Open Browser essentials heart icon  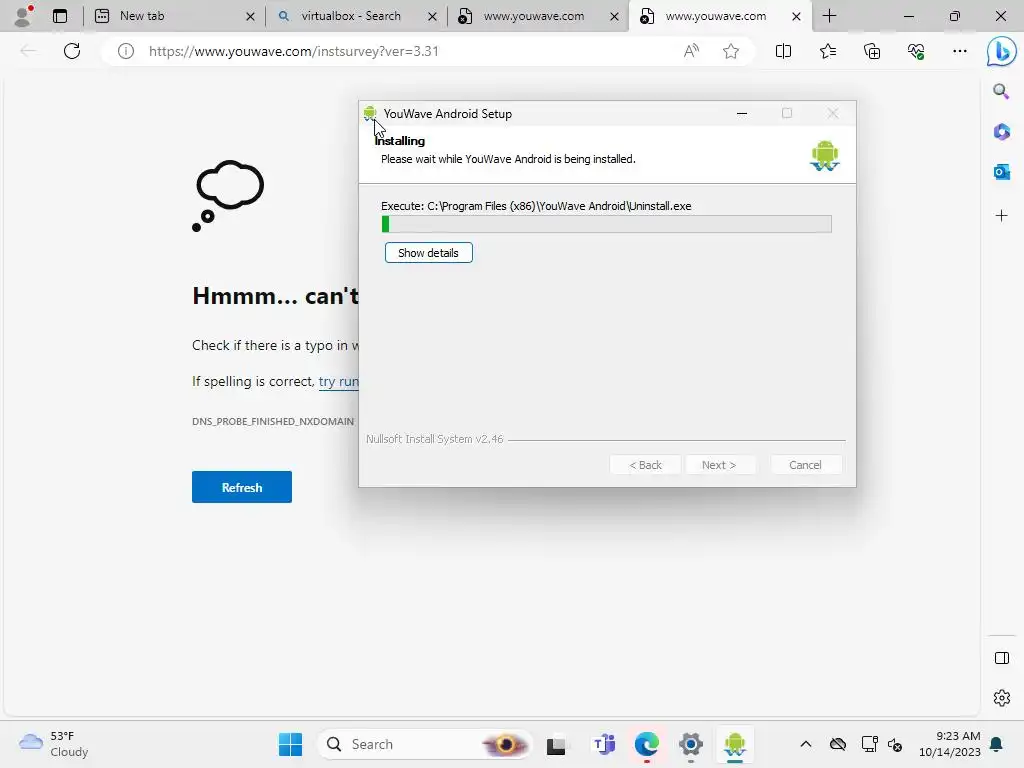click(916, 51)
